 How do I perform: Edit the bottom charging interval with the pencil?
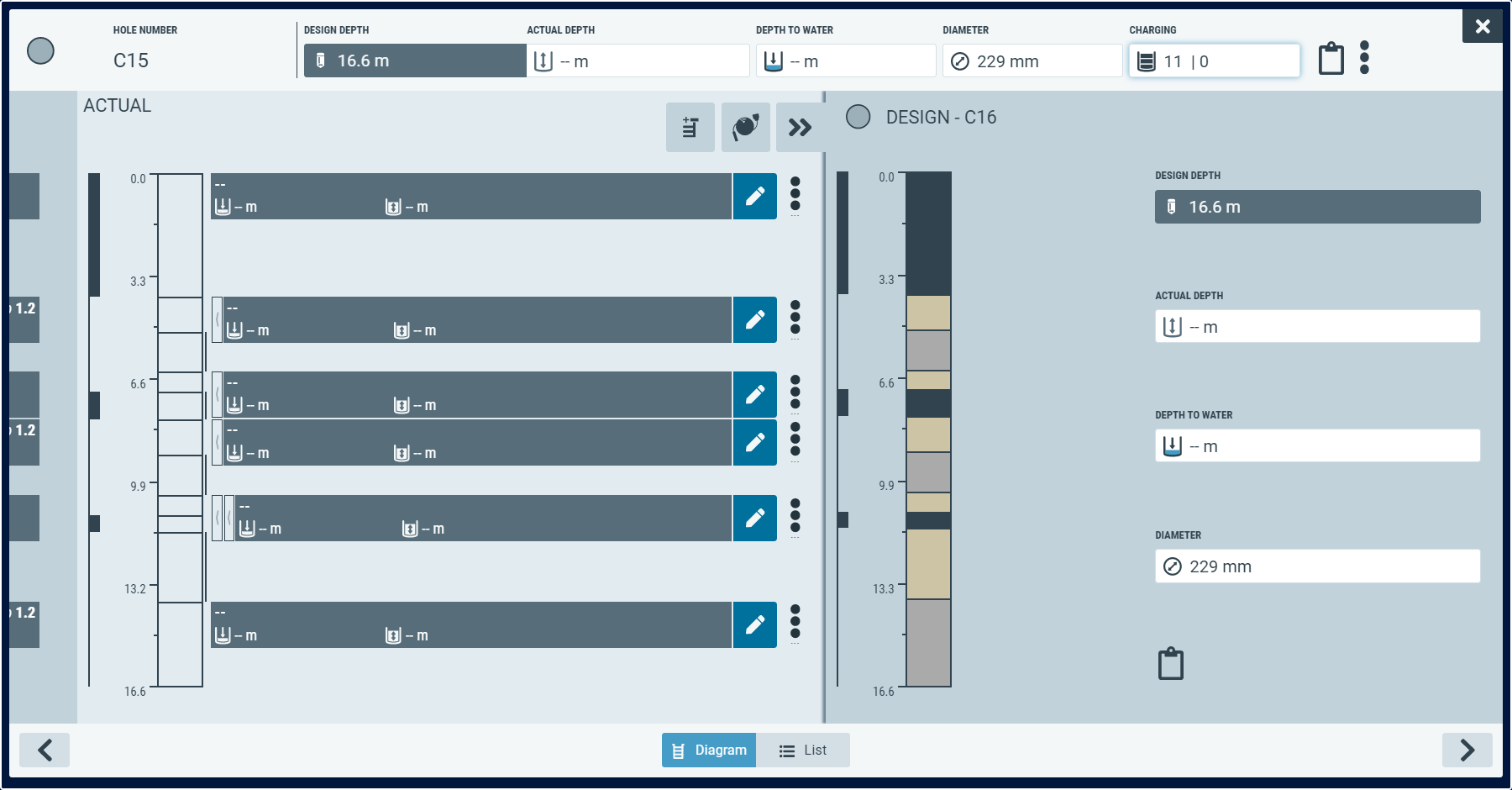click(x=754, y=624)
